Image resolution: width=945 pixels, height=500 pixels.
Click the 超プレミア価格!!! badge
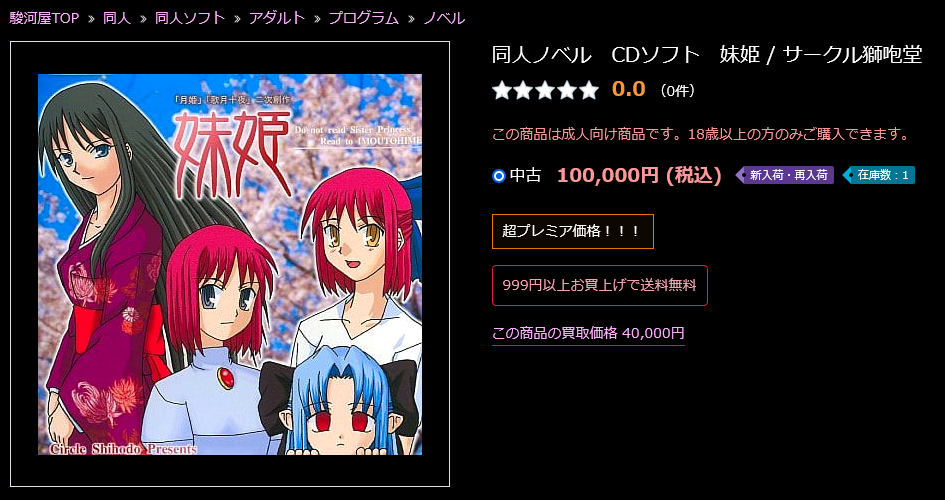pyautogui.click(x=573, y=231)
